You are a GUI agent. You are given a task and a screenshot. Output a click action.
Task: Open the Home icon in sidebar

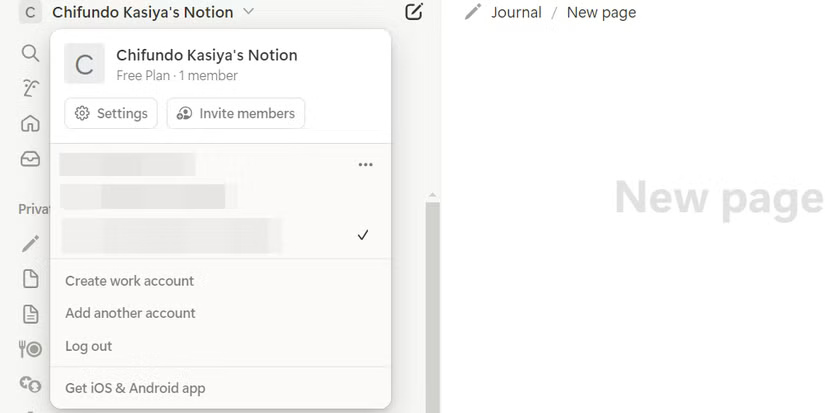pyautogui.click(x=30, y=124)
